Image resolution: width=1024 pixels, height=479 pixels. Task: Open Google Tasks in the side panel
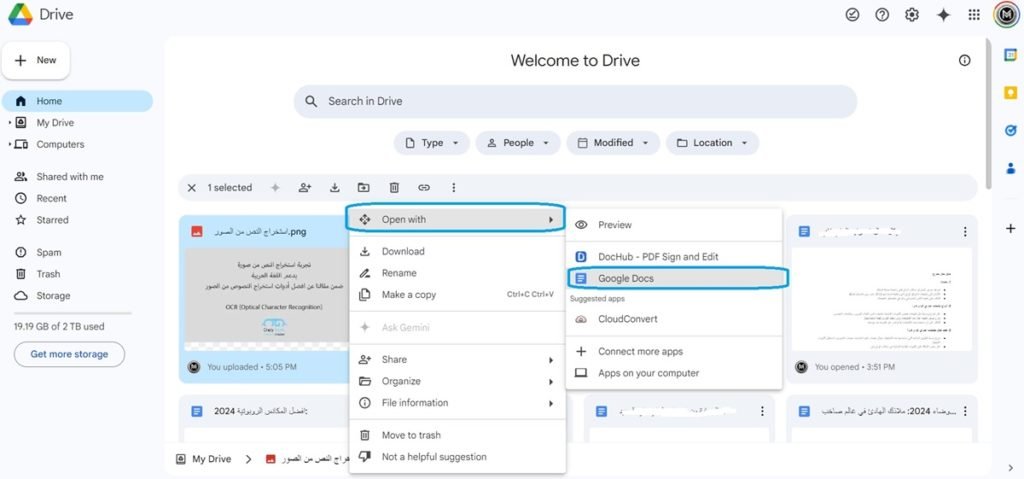1010,131
